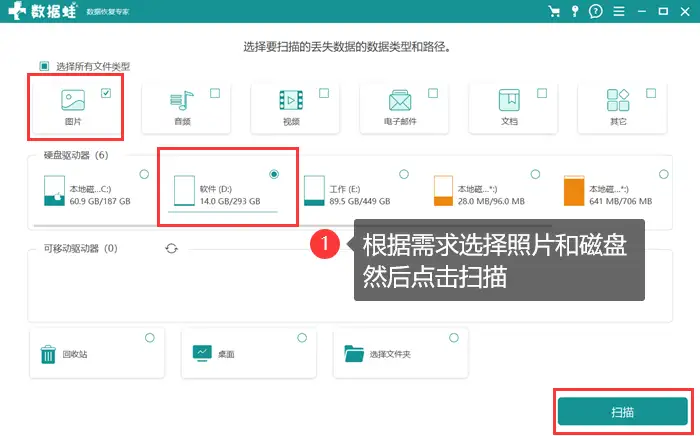Viewport: 700px width, 436px height.
Task: Click the 89.5 GB/449 GB text
Action: click(x=360, y=201)
